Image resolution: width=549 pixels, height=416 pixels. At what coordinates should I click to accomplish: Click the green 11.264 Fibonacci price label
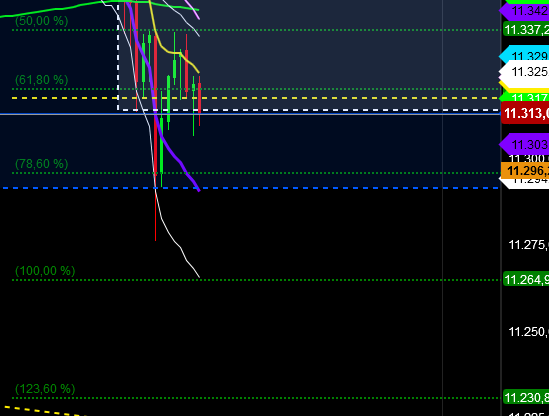coord(526,279)
